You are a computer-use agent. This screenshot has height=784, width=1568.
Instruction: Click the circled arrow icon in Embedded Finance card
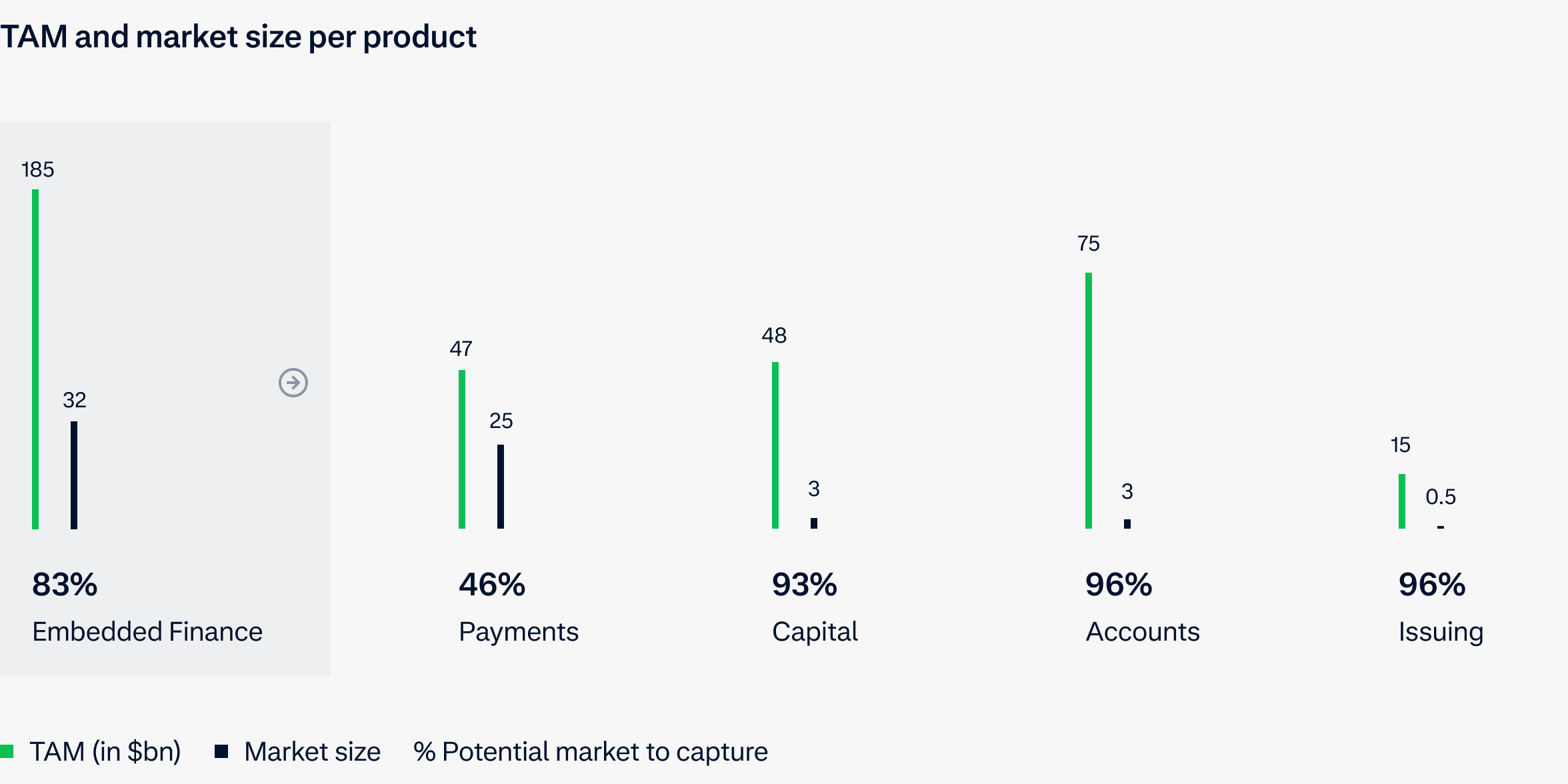pyautogui.click(x=293, y=383)
